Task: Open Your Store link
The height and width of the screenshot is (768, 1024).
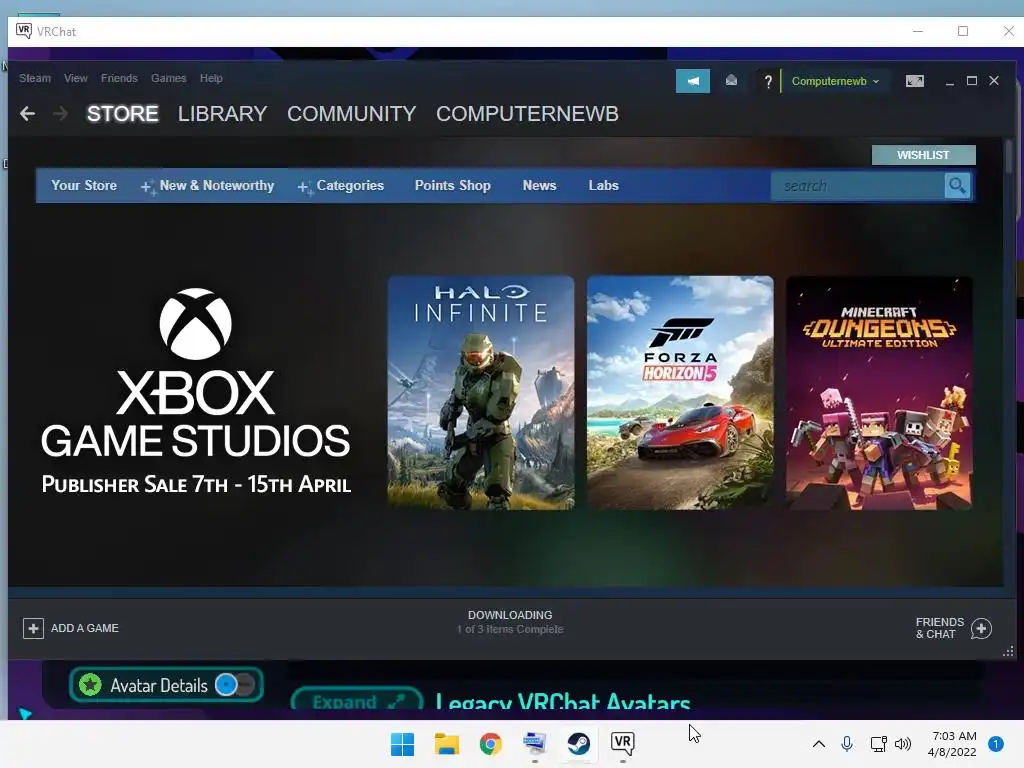Action: (x=84, y=185)
